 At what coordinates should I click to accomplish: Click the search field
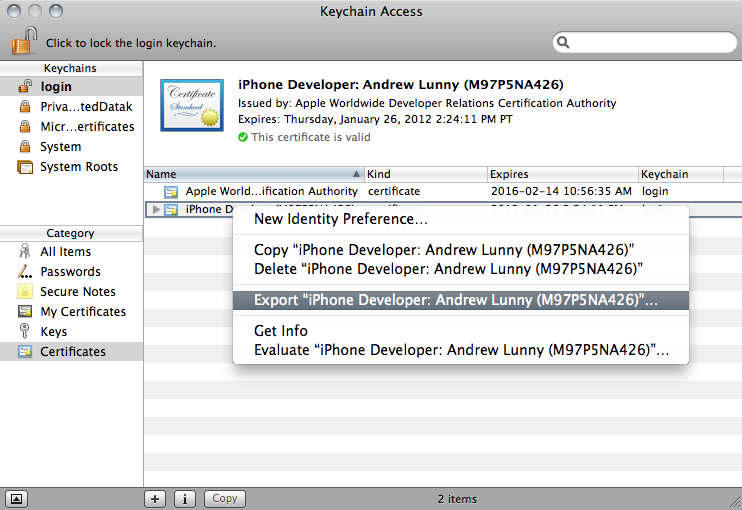click(645, 42)
